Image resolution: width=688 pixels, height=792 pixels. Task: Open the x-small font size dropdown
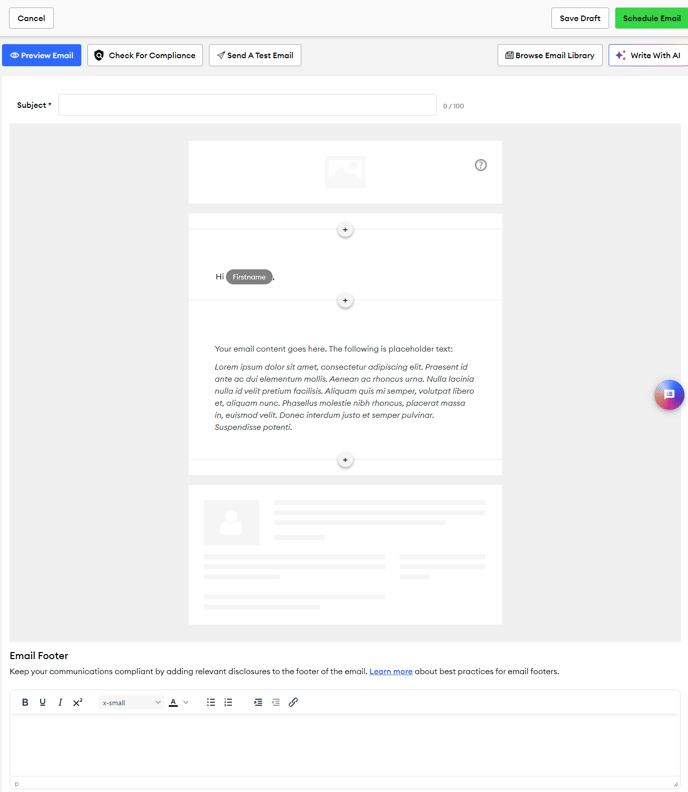(x=131, y=703)
